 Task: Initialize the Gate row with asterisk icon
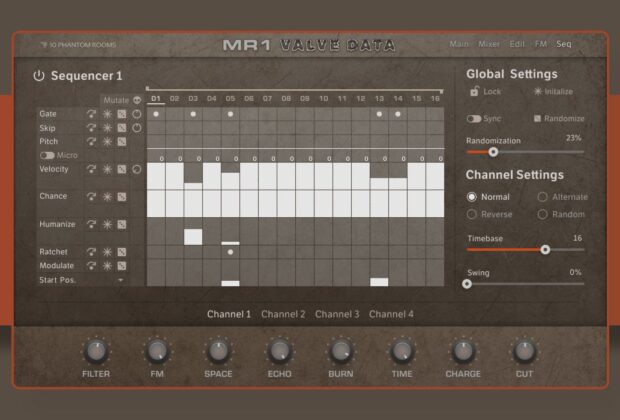(x=107, y=114)
